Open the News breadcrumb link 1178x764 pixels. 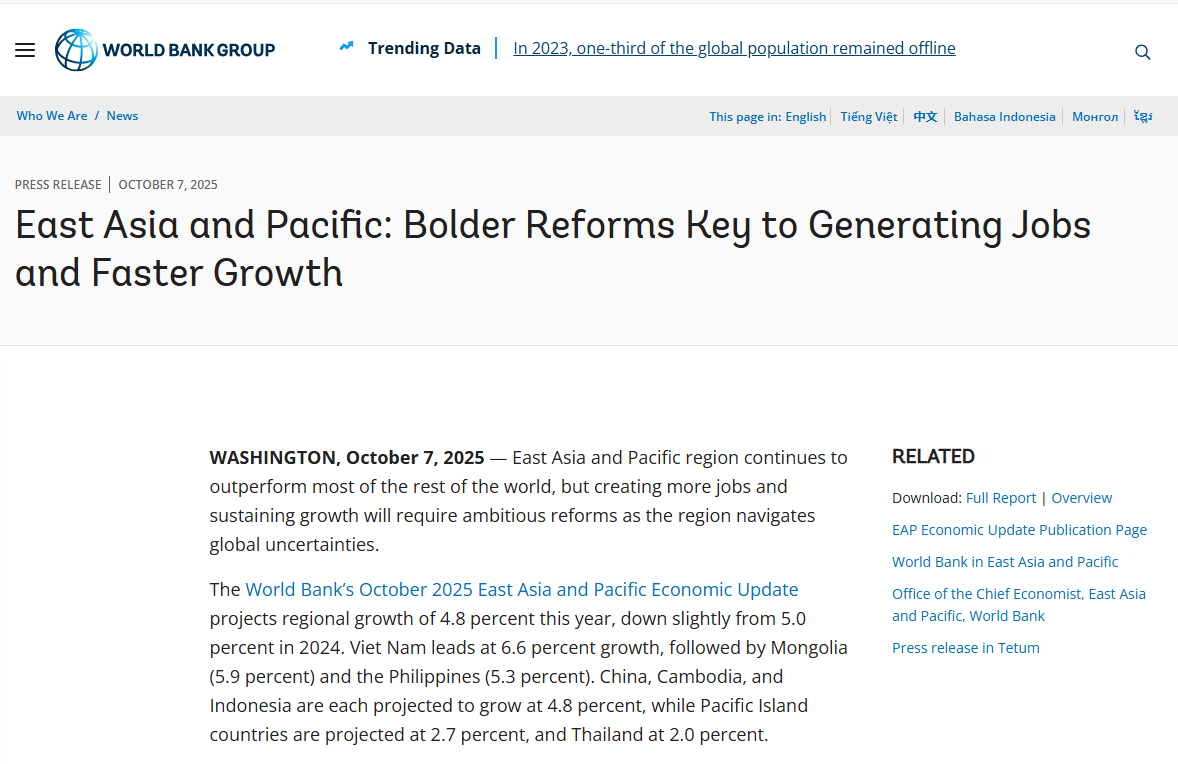(x=122, y=116)
